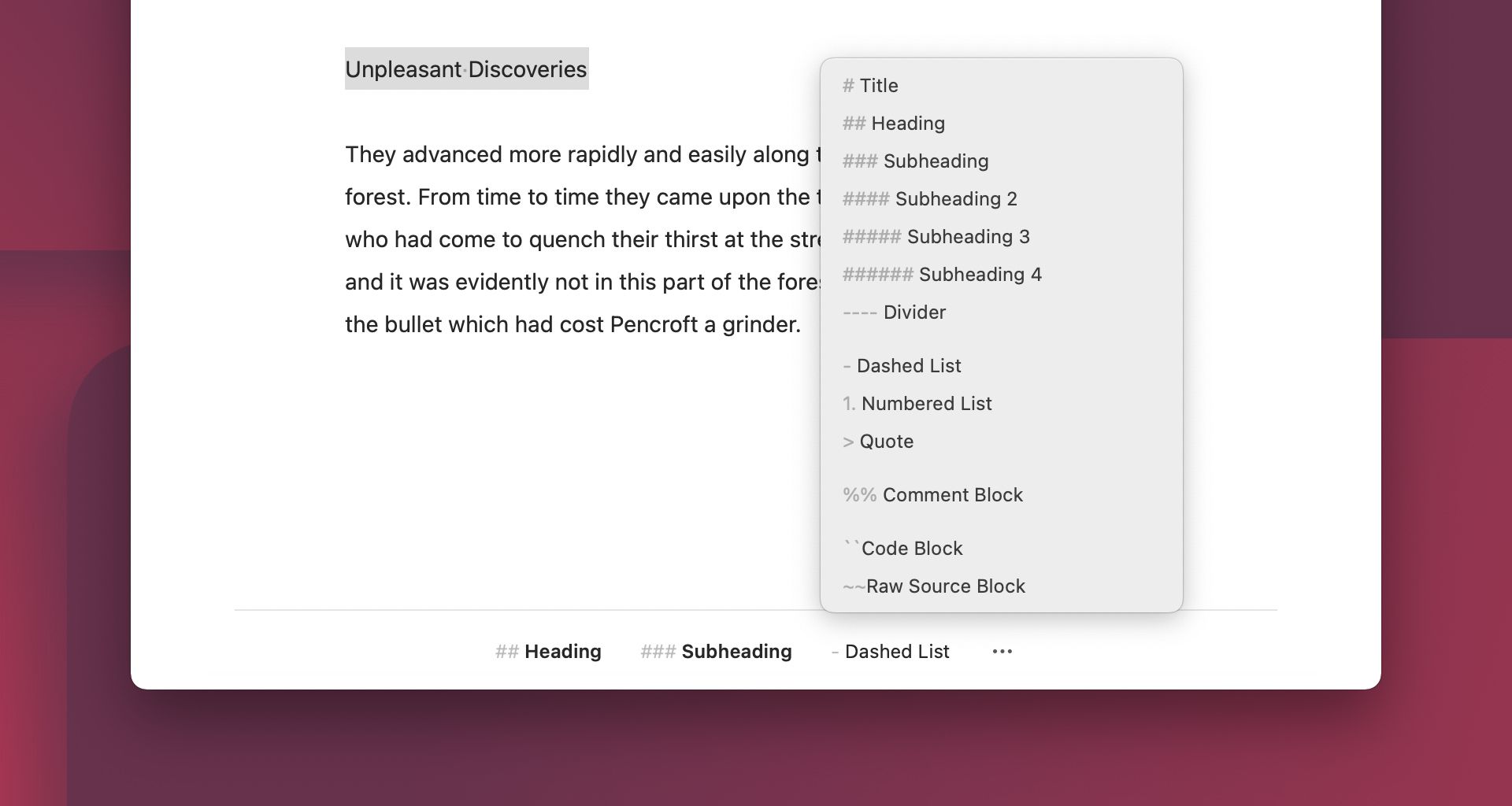Click the ### Subheading button in bottom bar
Image resolution: width=1512 pixels, height=806 pixels.
(x=716, y=651)
